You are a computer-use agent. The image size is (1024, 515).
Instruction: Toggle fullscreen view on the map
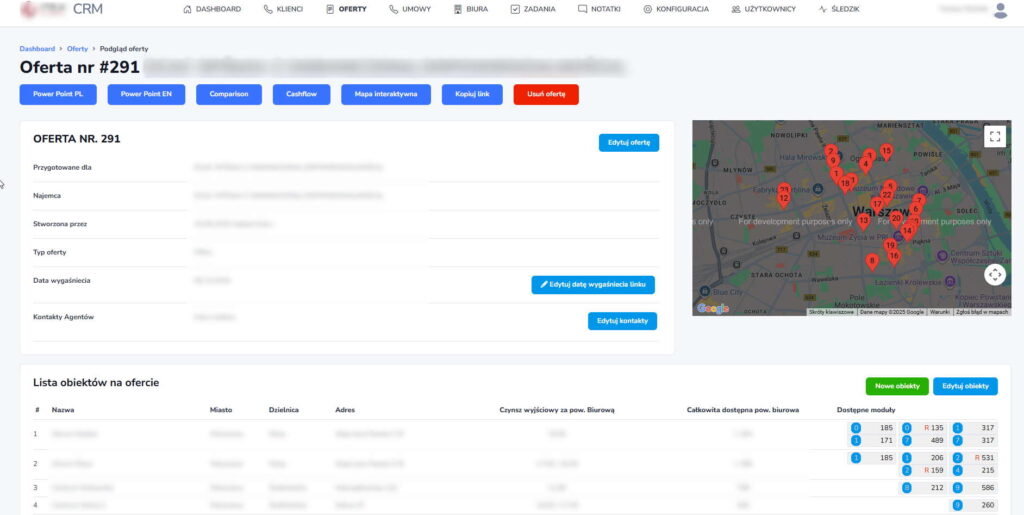[x=994, y=137]
